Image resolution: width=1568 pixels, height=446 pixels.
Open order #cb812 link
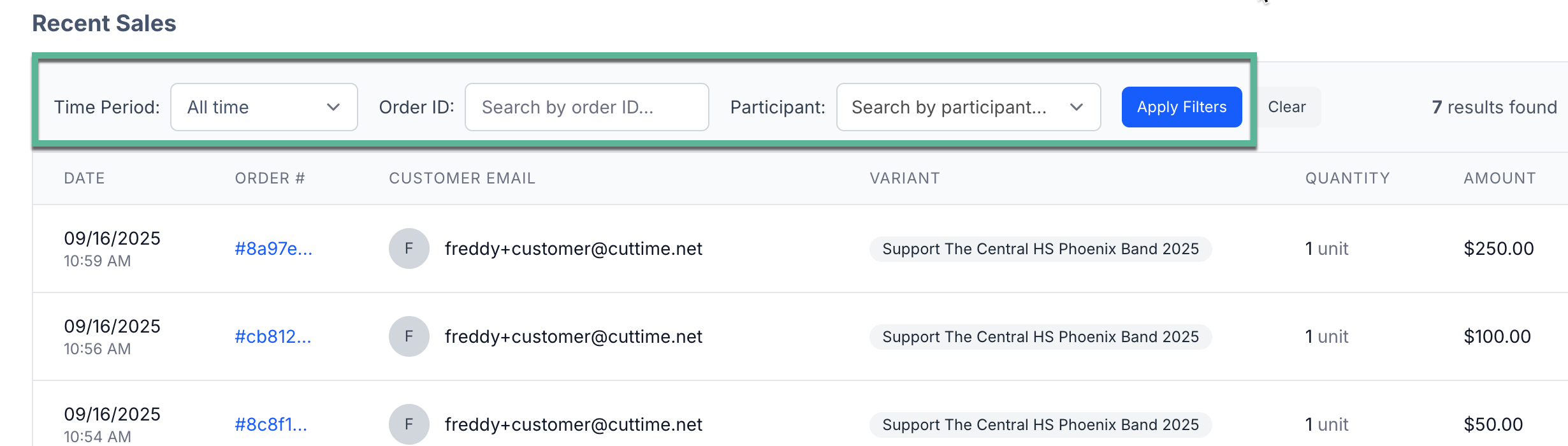click(x=273, y=336)
